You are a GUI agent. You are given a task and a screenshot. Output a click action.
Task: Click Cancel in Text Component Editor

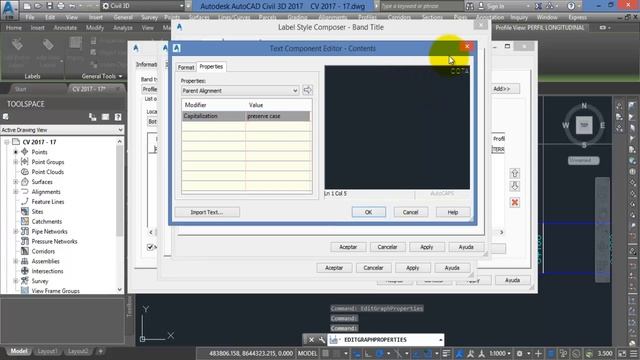point(410,212)
